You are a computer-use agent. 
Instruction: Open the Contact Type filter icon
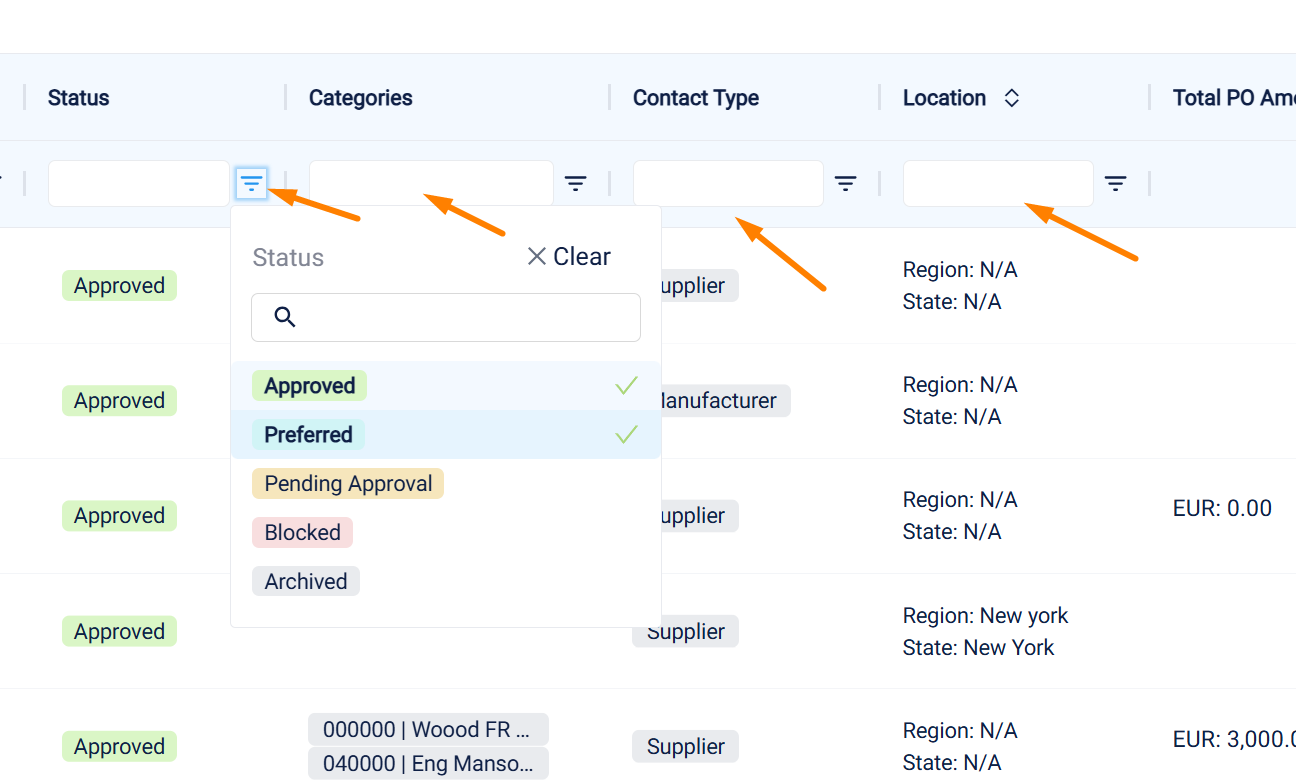[x=846, y=183]
